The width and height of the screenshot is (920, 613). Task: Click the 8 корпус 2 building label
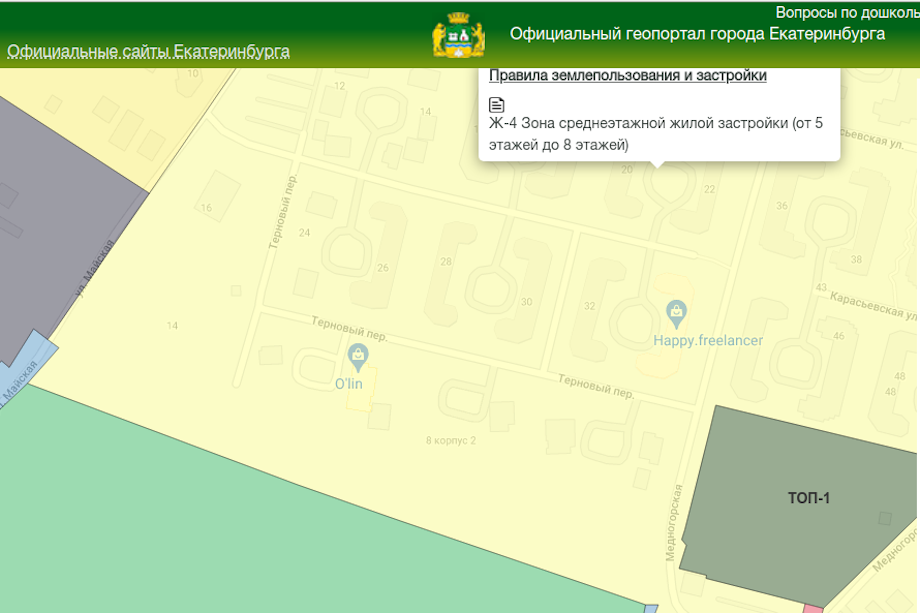coord(451,440)
